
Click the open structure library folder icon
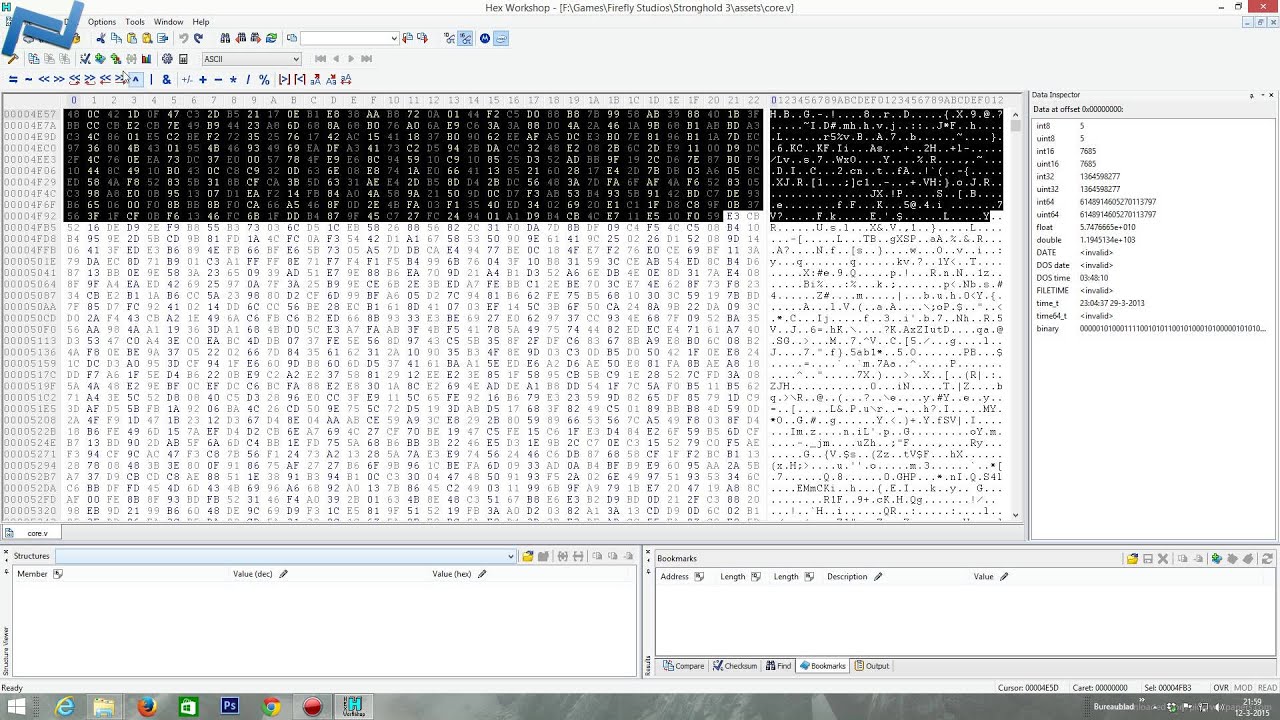(527, 556)
